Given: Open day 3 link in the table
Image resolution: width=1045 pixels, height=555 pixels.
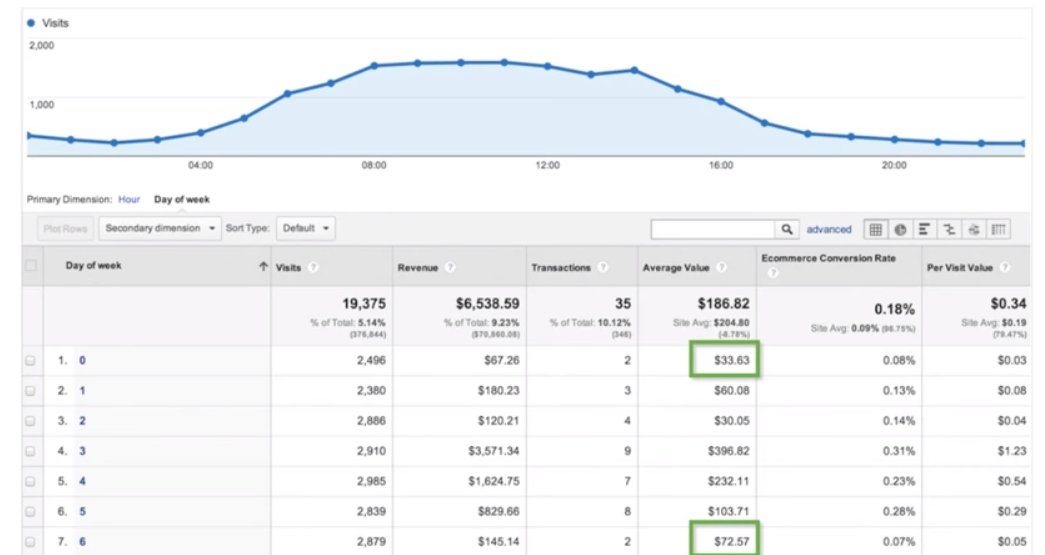Looking at the screenshot, I should tap(82, 451).
